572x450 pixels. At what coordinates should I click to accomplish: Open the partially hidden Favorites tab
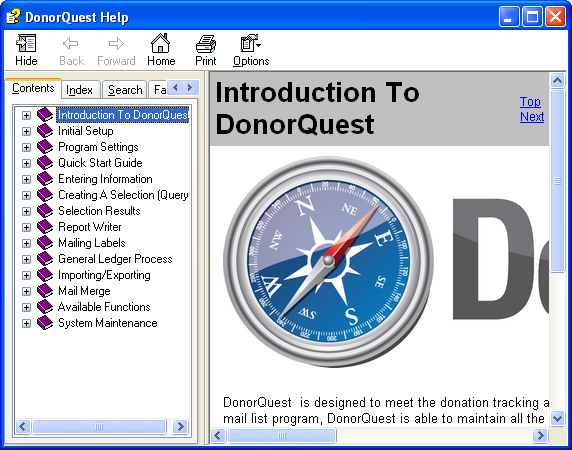(x=158, y=90)
